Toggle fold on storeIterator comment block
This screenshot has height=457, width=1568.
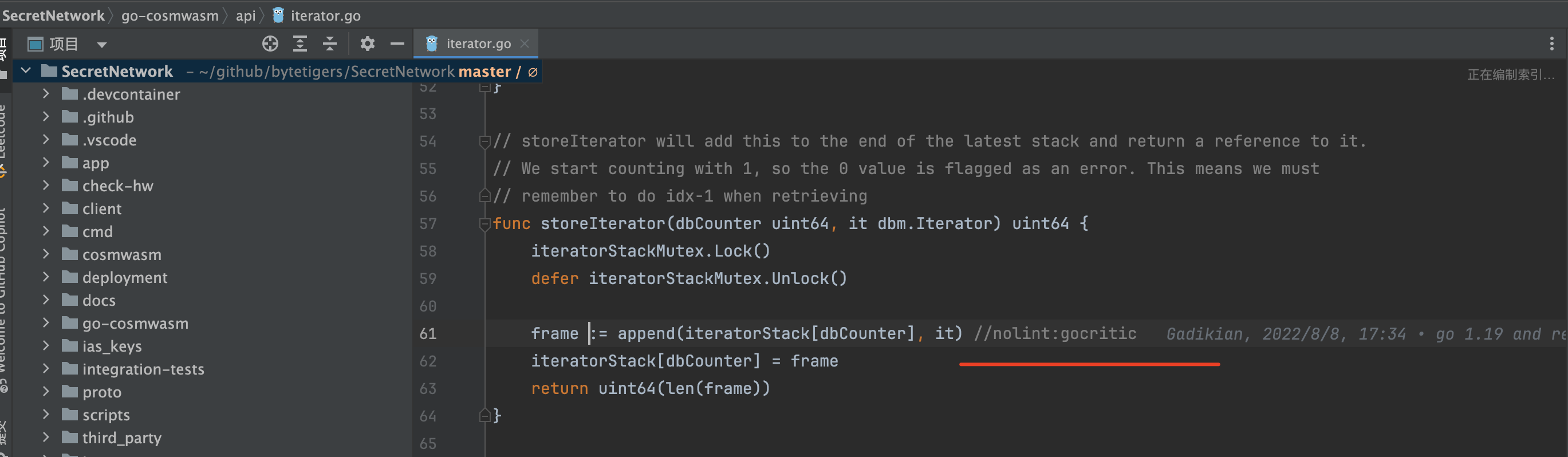(x=484, y=142)
